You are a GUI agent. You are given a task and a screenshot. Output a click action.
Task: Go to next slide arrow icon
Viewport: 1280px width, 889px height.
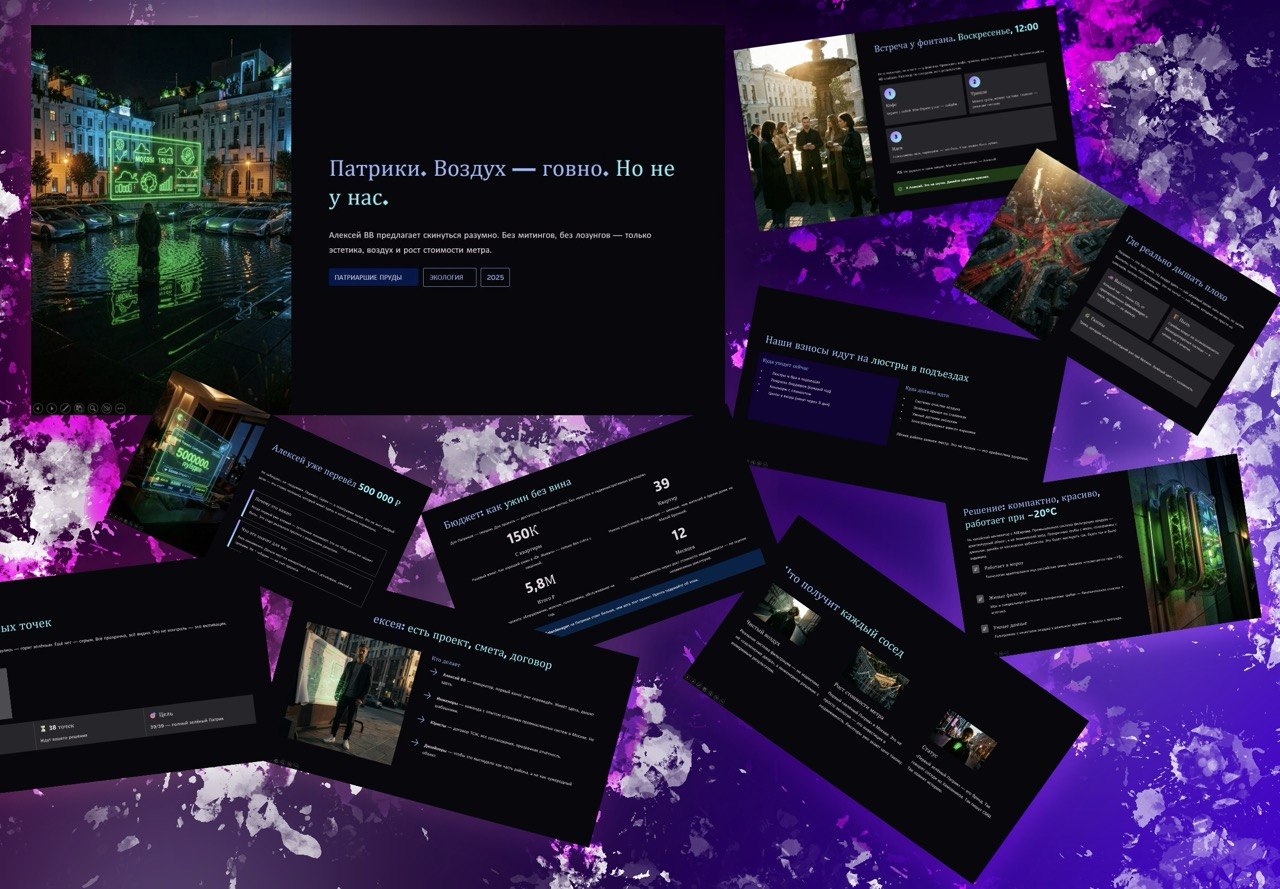(x=52, y=408)
